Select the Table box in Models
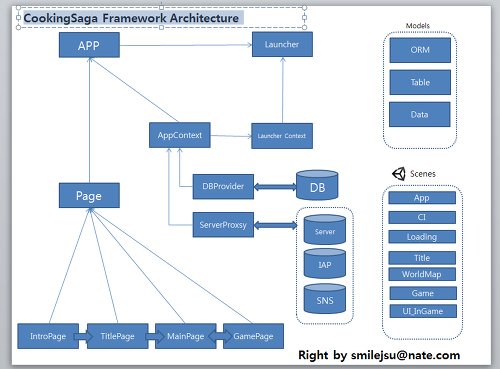The image size is (500, 369). (420, 82)
